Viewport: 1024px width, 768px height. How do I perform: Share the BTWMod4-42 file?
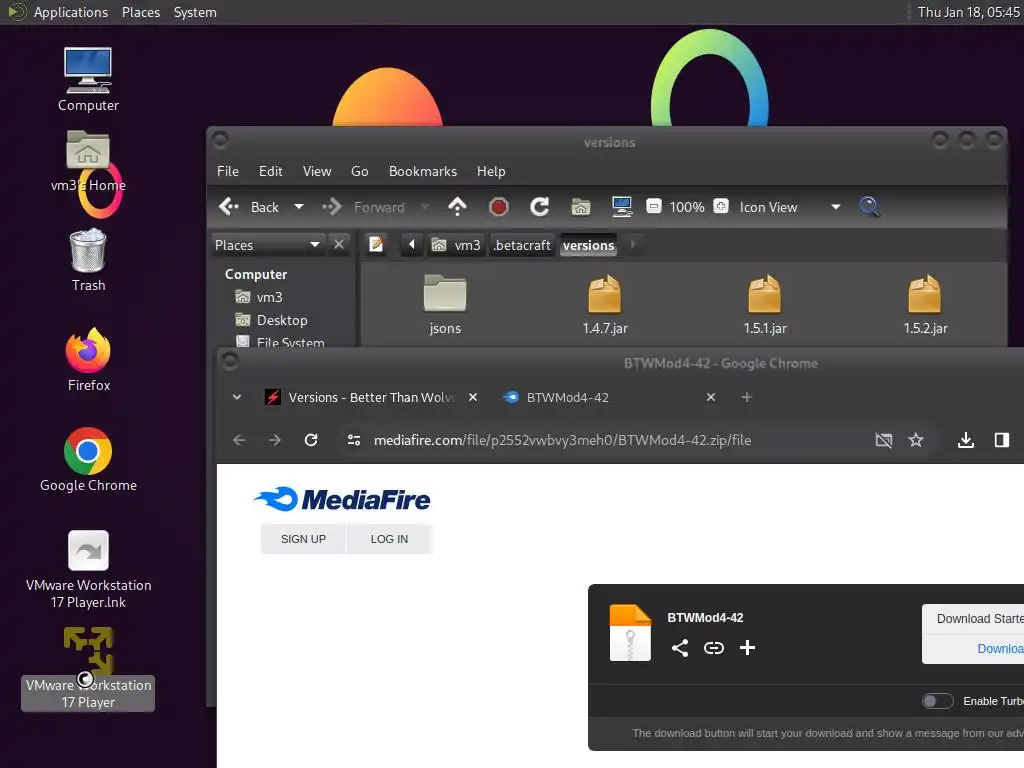pyautogui.click(x=680, y=647)
